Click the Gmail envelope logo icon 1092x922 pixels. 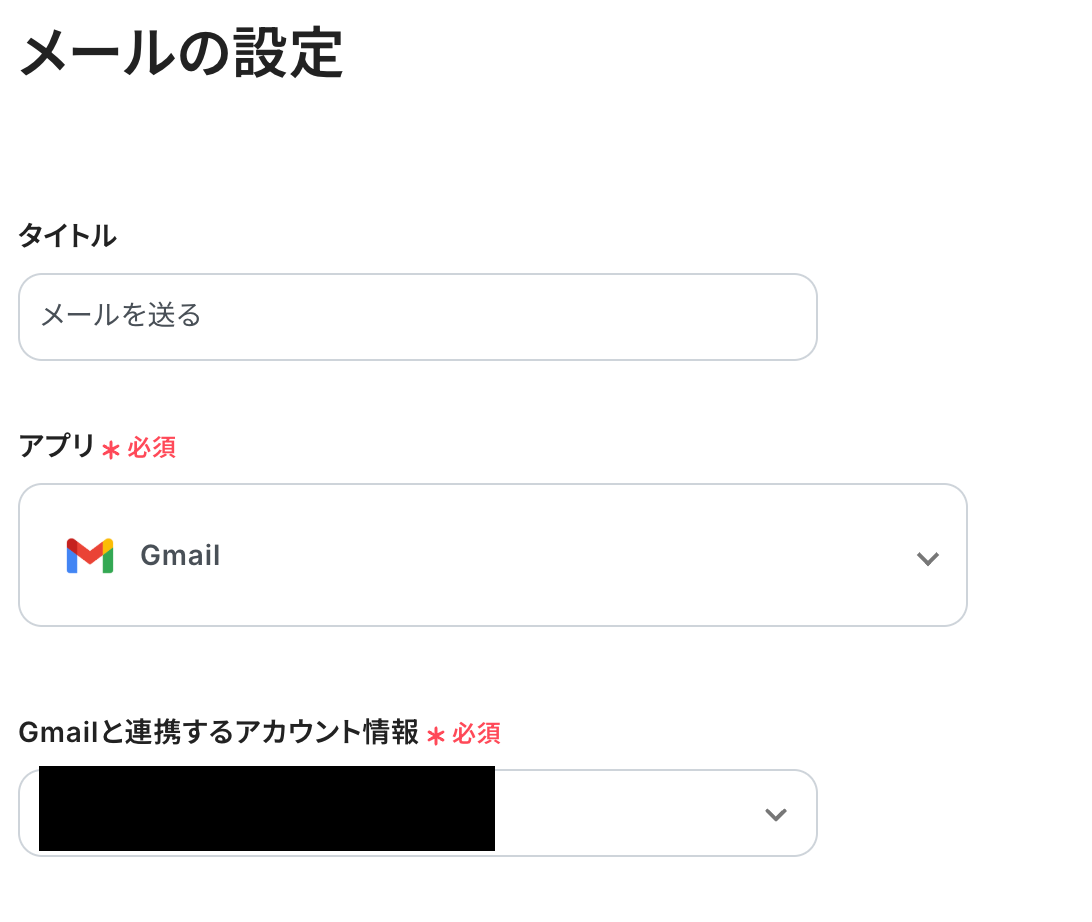(x=90, y=555)
